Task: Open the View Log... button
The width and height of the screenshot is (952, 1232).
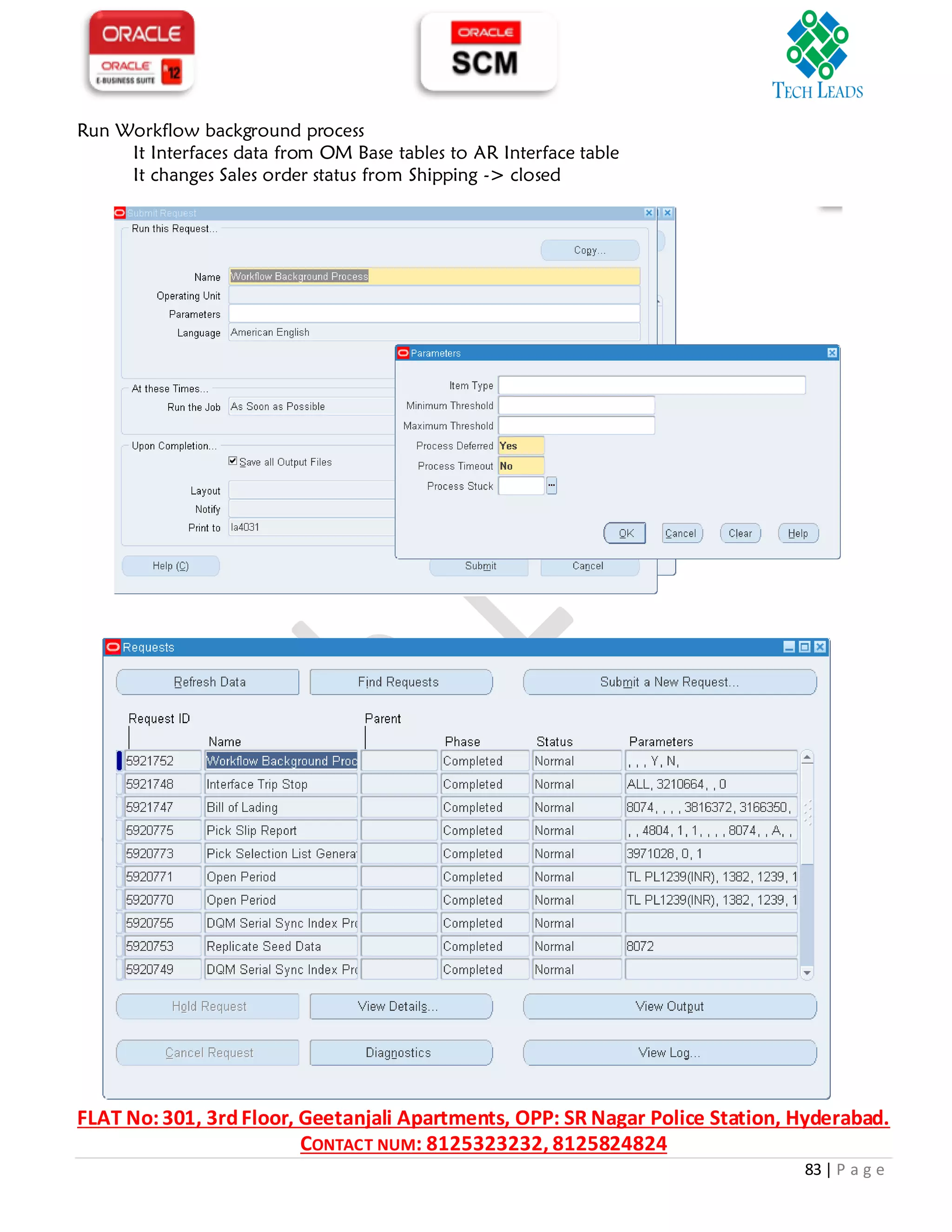Action: pyautogui.click(x=669, y=1053)
